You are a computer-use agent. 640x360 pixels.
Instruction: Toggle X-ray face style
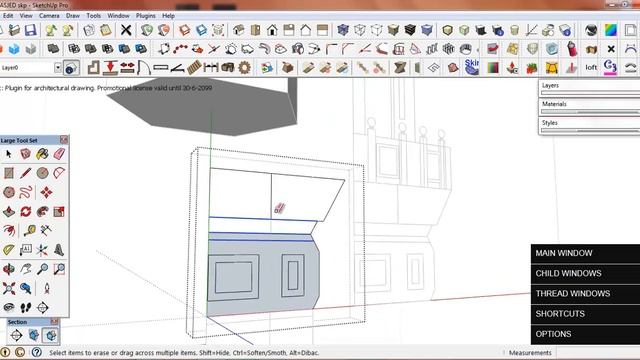coord(343,30)
